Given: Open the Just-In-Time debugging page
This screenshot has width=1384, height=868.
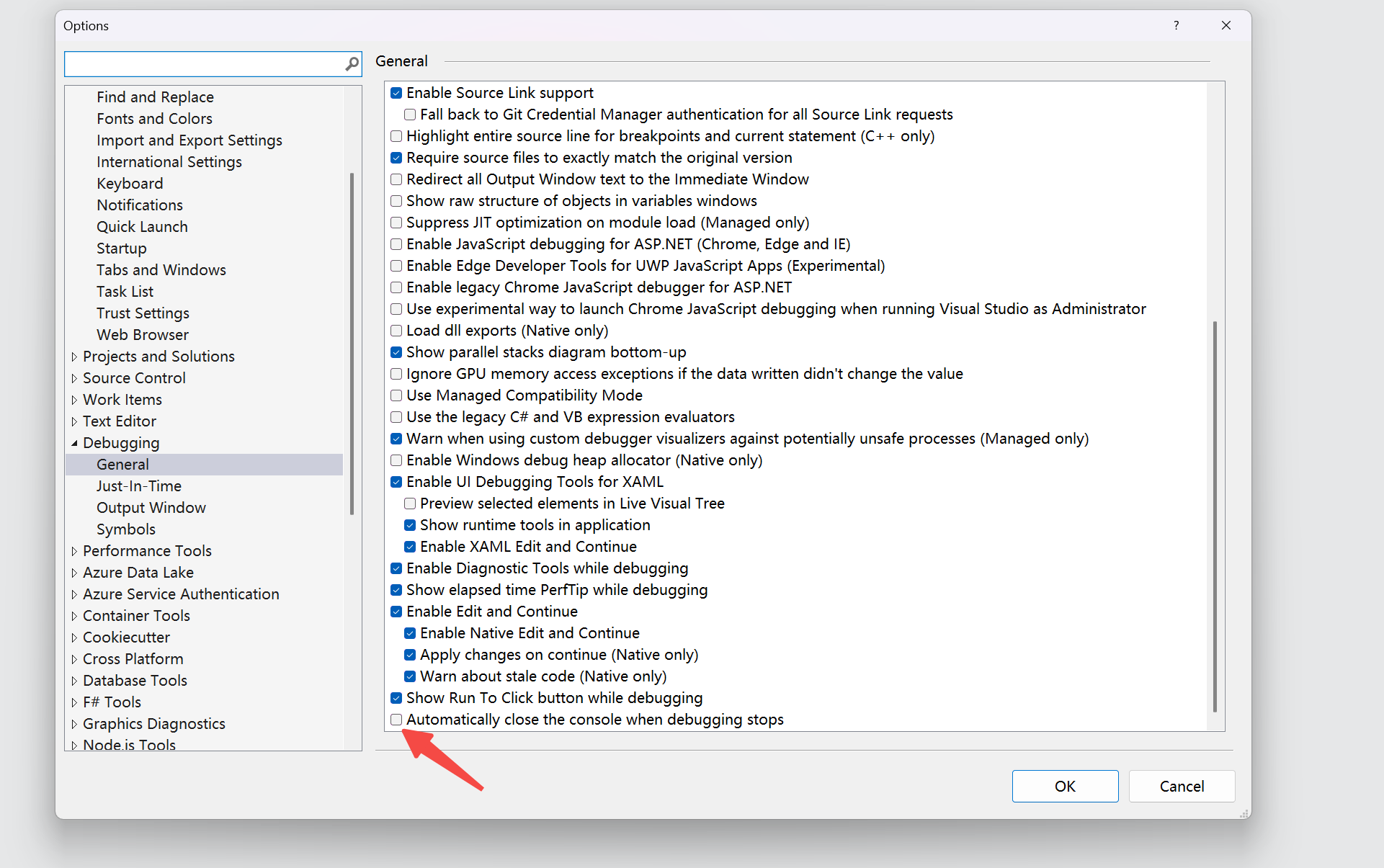Looking at the screenshot, I should [x=138, y=486].
